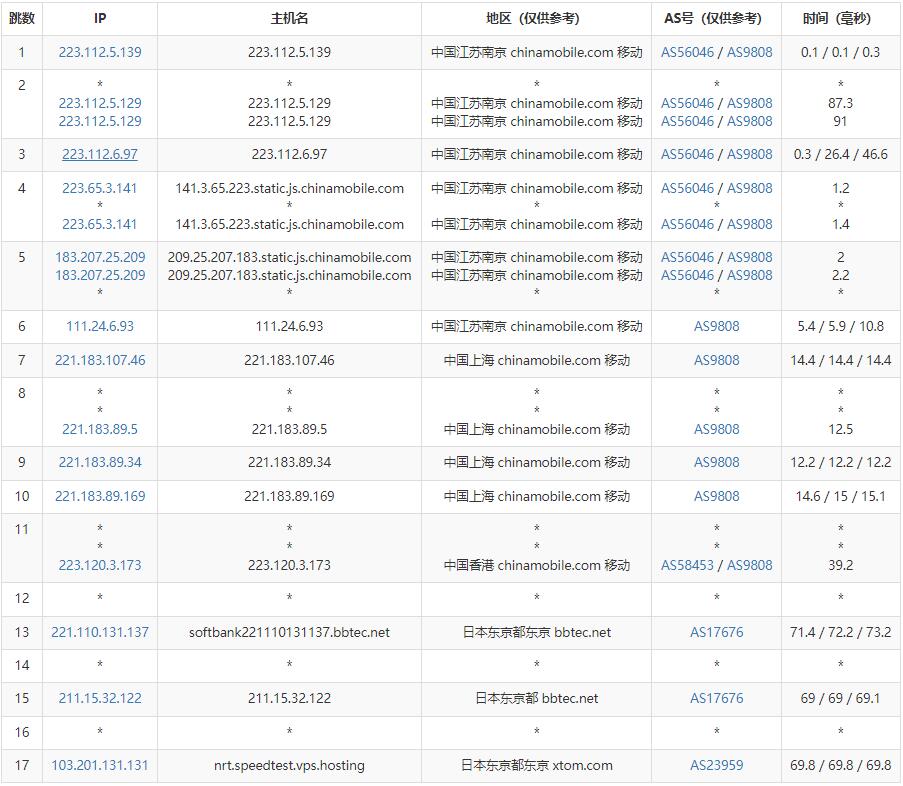
Task: Click IP link 223.112.6.97 in hop 3
Action: (x=100, y=154)
